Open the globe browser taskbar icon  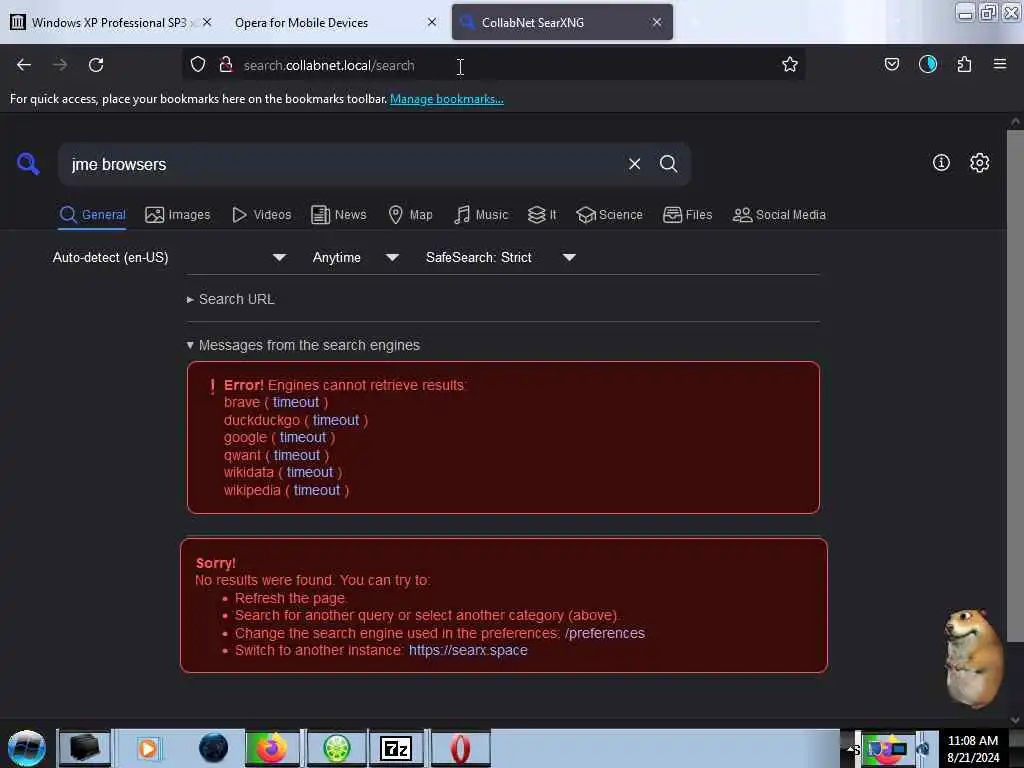[213, 748]
